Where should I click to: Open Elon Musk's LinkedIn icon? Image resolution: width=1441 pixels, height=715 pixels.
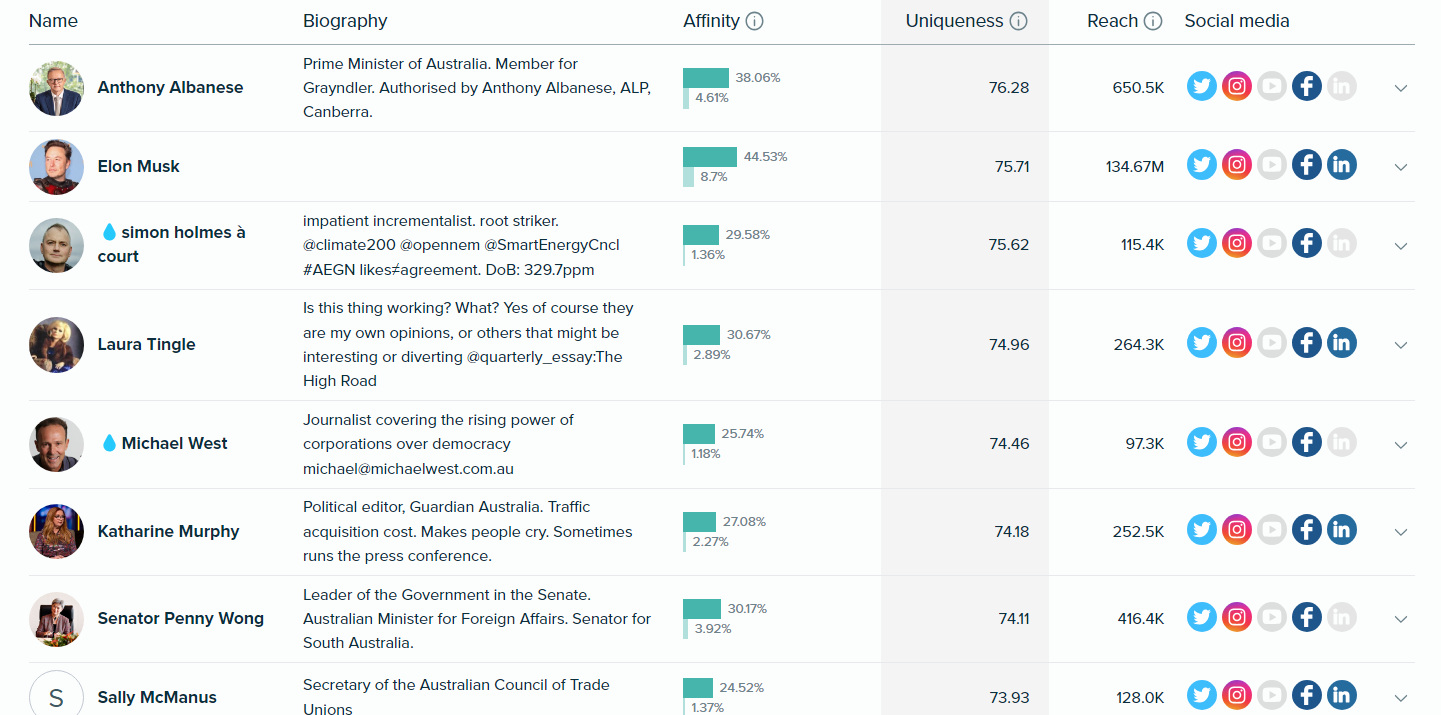[1342, 165]
